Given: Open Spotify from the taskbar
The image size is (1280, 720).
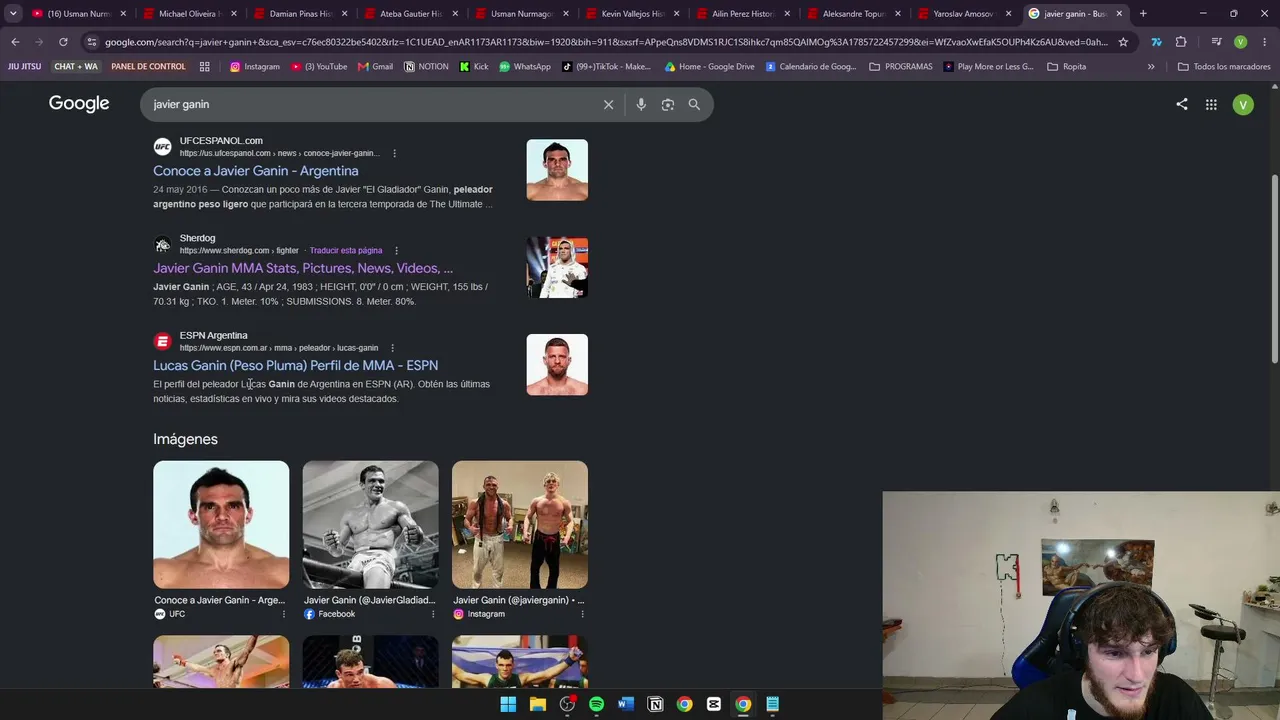Looking at the screenshot, I should (x=596, y=704).
